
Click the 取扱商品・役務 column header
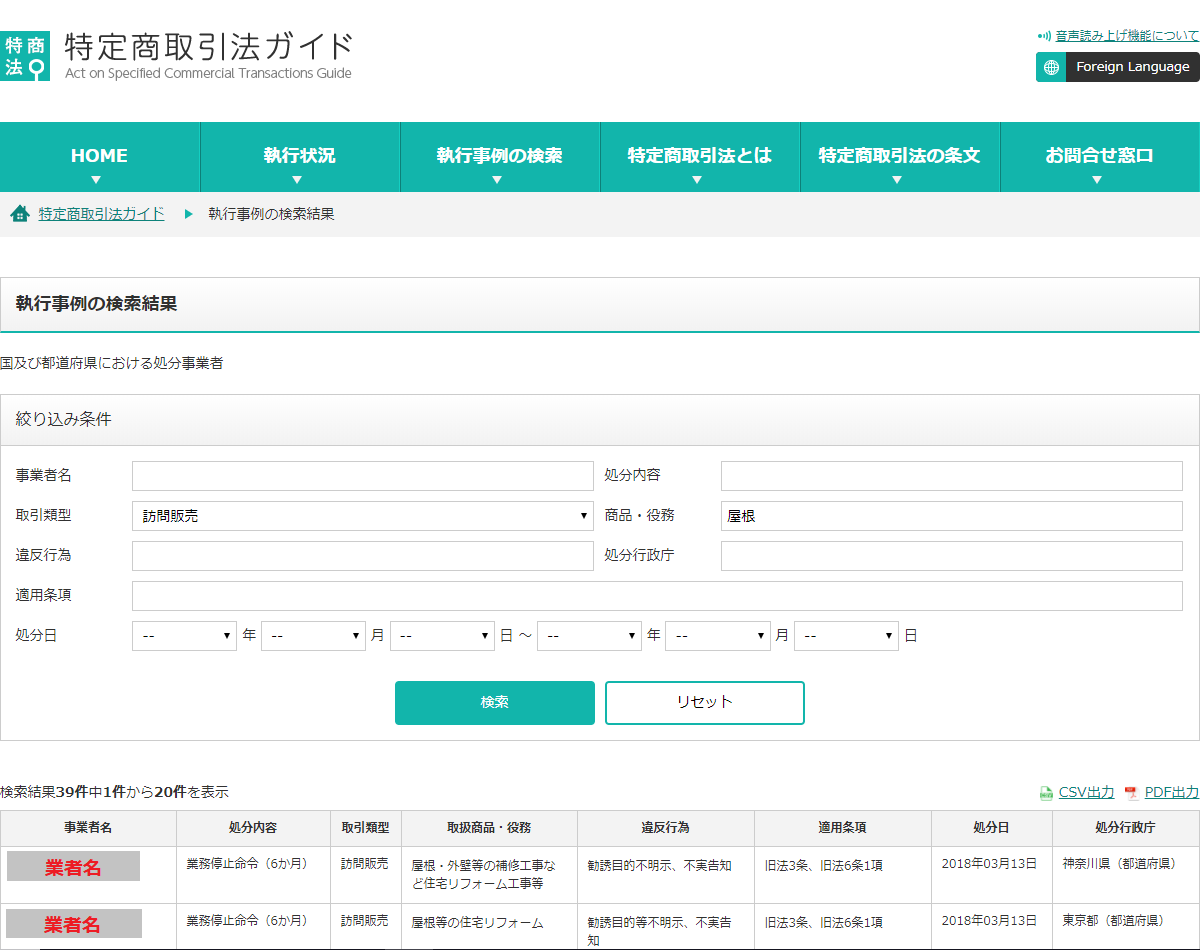pos(489,828)
